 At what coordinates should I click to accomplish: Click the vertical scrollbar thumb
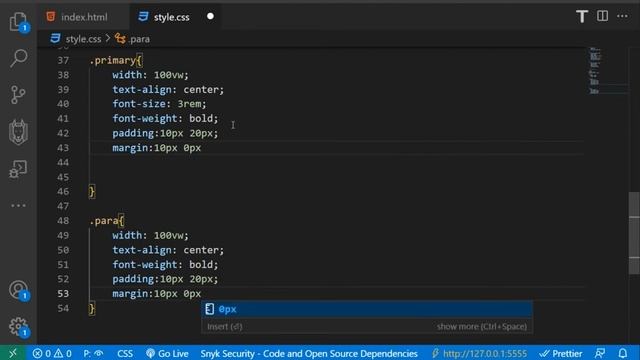[634, 233]
